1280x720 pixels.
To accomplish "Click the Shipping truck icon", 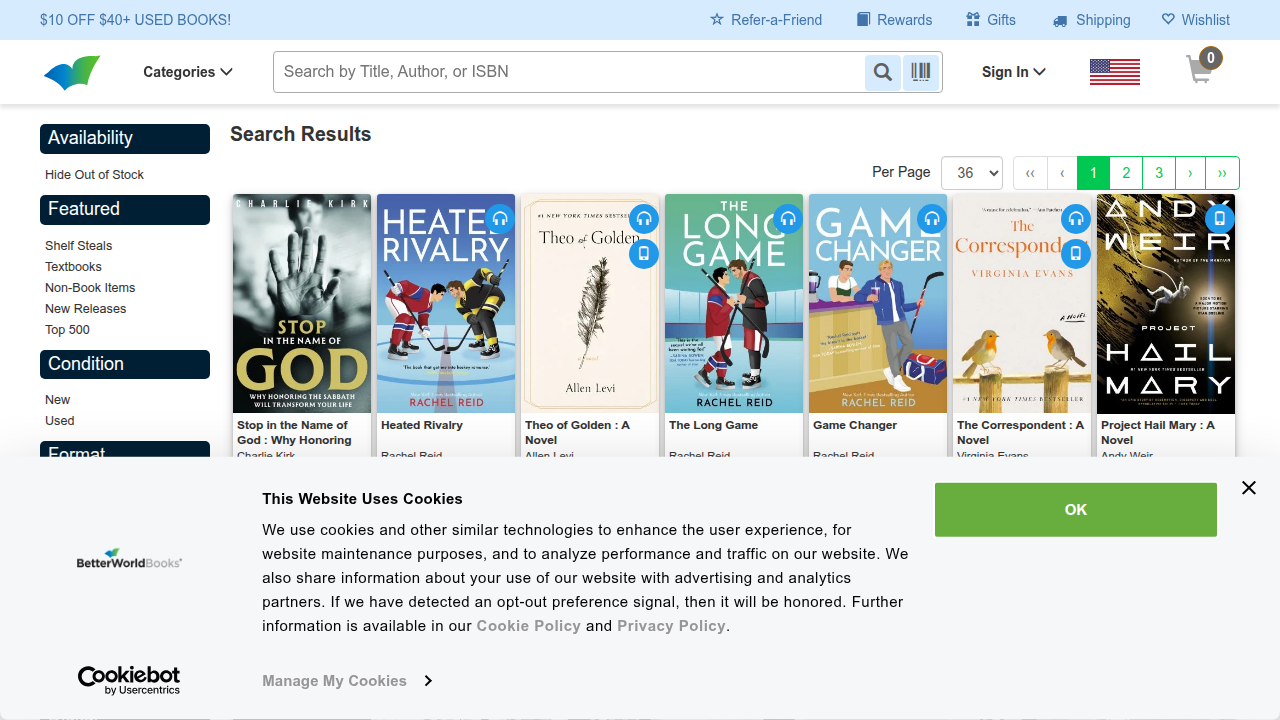I will pyautogui.click(x=1060, y=20).
